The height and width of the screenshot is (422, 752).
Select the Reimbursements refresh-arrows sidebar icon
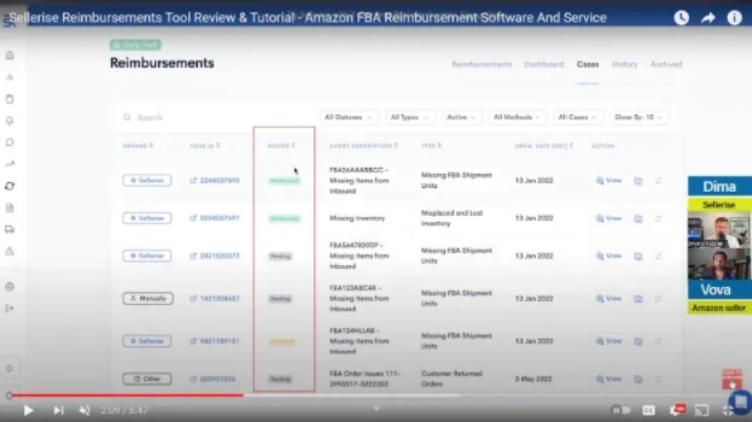point(10,186)
